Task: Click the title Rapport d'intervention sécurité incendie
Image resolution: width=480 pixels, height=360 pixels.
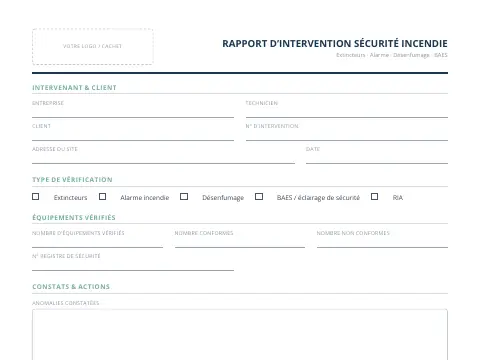Action: (335, 44)
